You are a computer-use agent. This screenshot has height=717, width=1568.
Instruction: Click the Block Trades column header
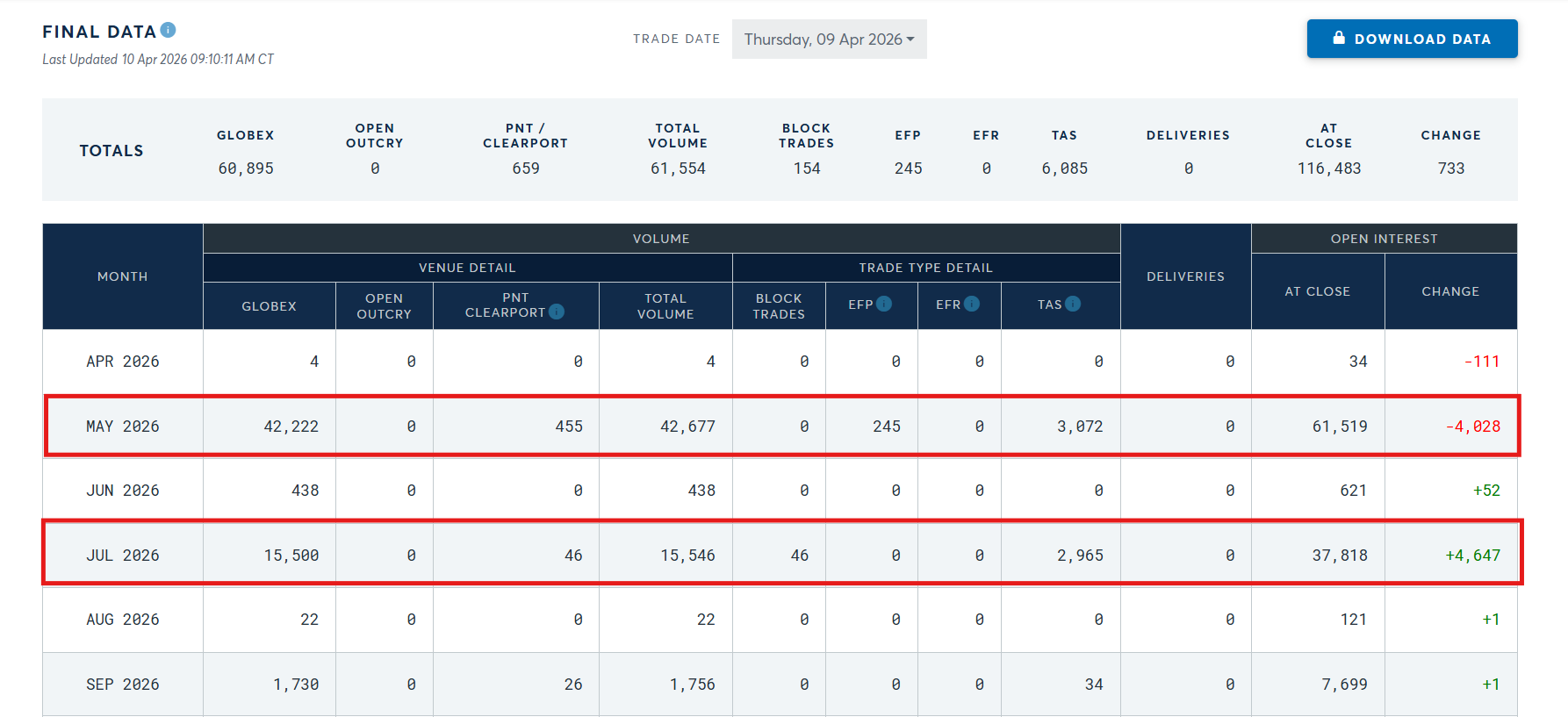point(779,306)
